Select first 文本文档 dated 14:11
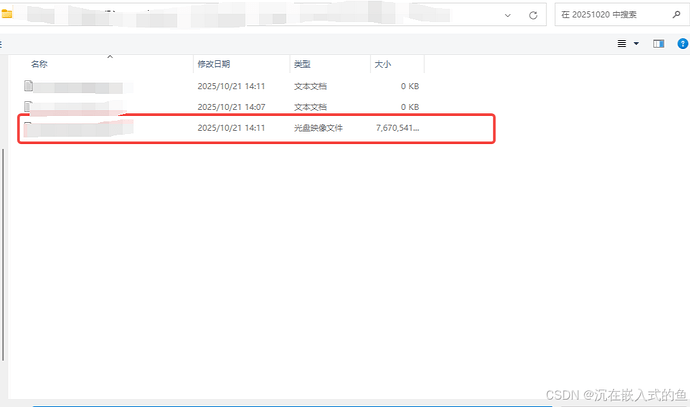Image resolution: width=690 pixels, height=407 pixels. (318, 86)
